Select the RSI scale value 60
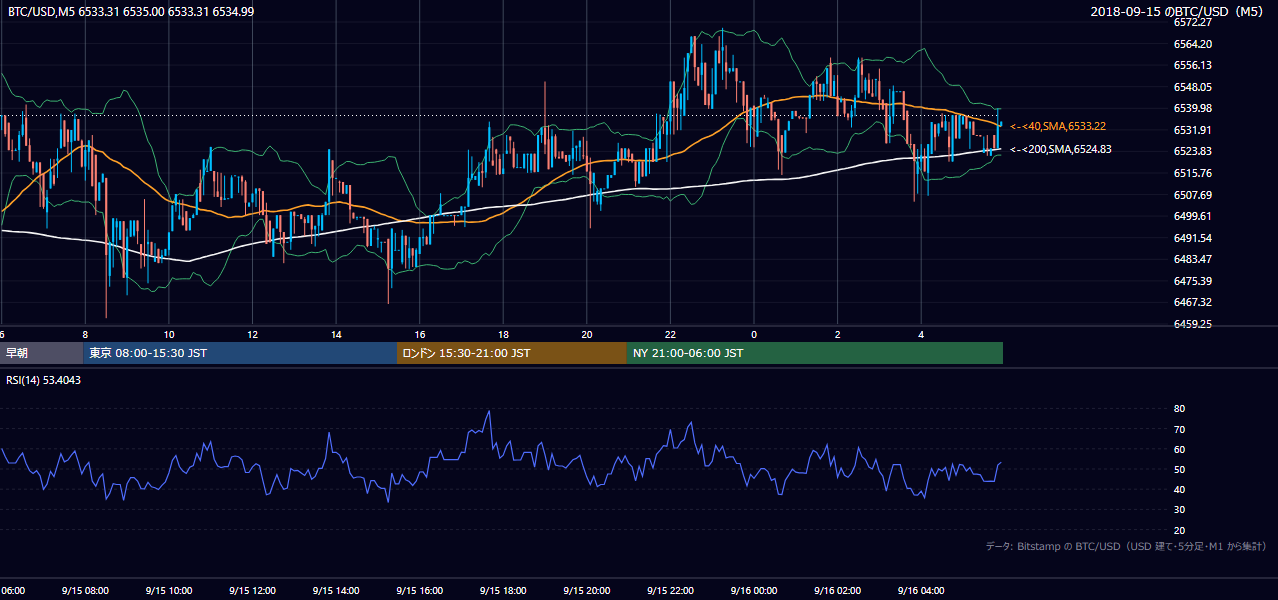This screenshot has height=600, width=1278. pos(1179,449)
